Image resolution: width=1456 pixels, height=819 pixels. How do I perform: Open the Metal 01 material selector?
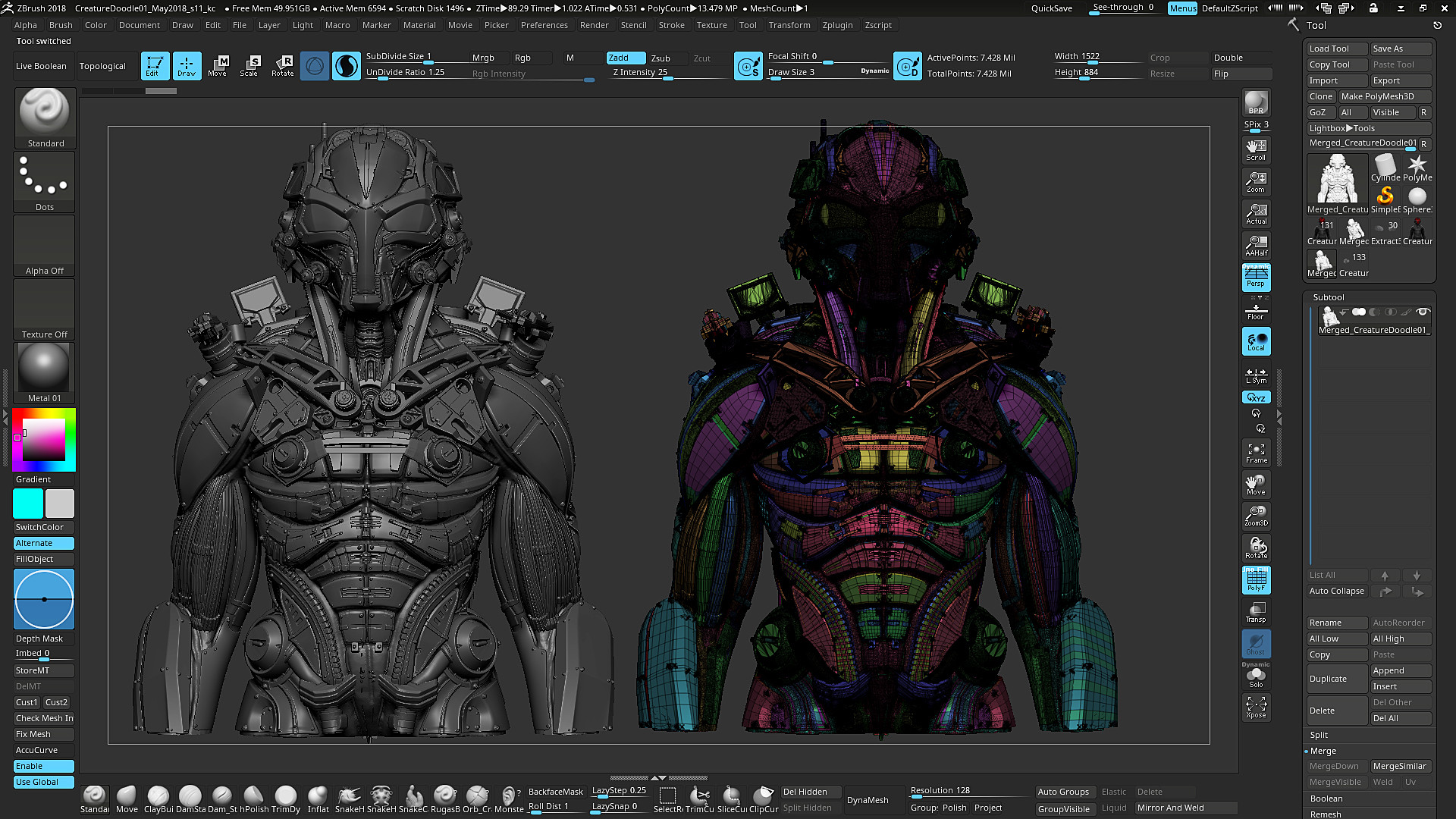pos(45,373)
